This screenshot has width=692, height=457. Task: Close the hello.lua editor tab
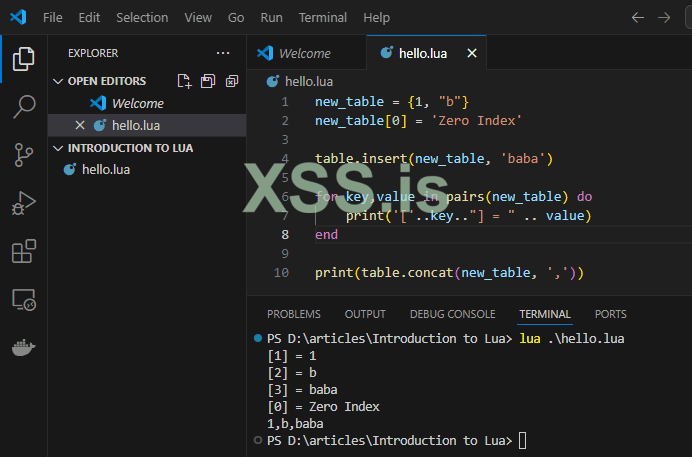coord(472,54)
